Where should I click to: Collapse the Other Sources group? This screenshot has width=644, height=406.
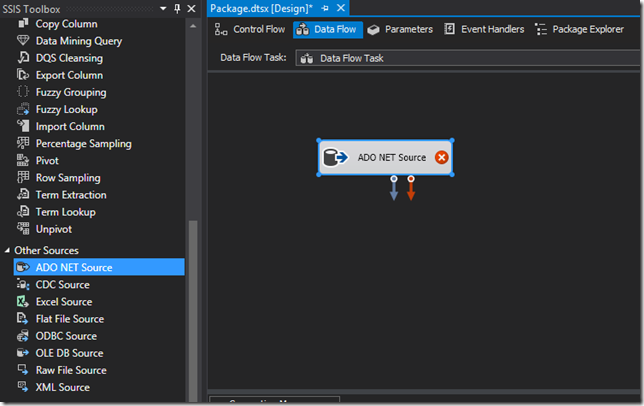7,250
